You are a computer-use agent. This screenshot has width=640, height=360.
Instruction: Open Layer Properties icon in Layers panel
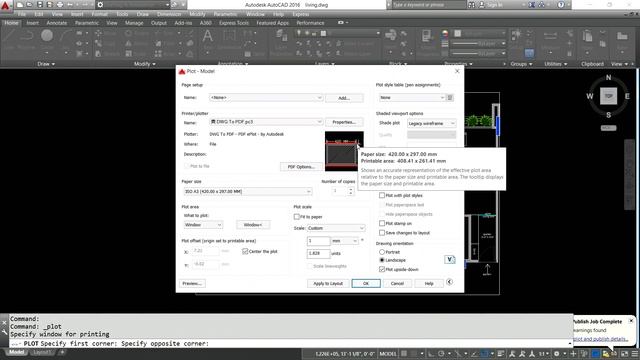[282, 36]
